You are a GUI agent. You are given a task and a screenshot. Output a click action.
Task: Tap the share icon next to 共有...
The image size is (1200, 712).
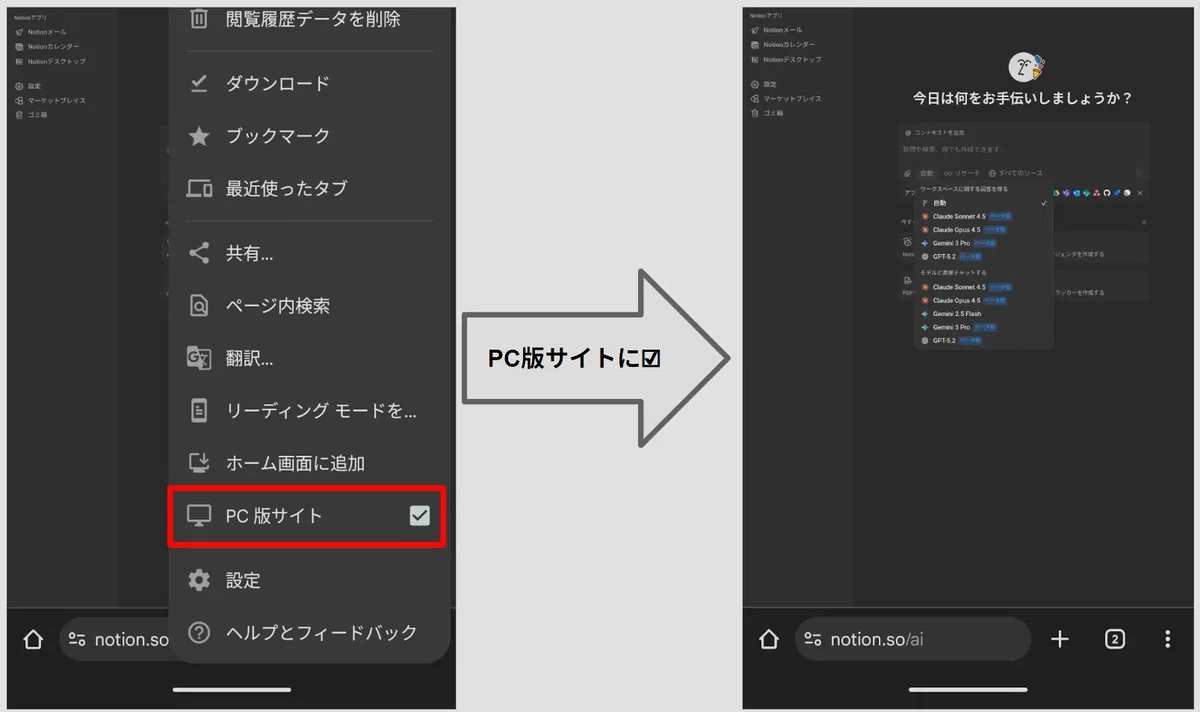tap(200, 253)
